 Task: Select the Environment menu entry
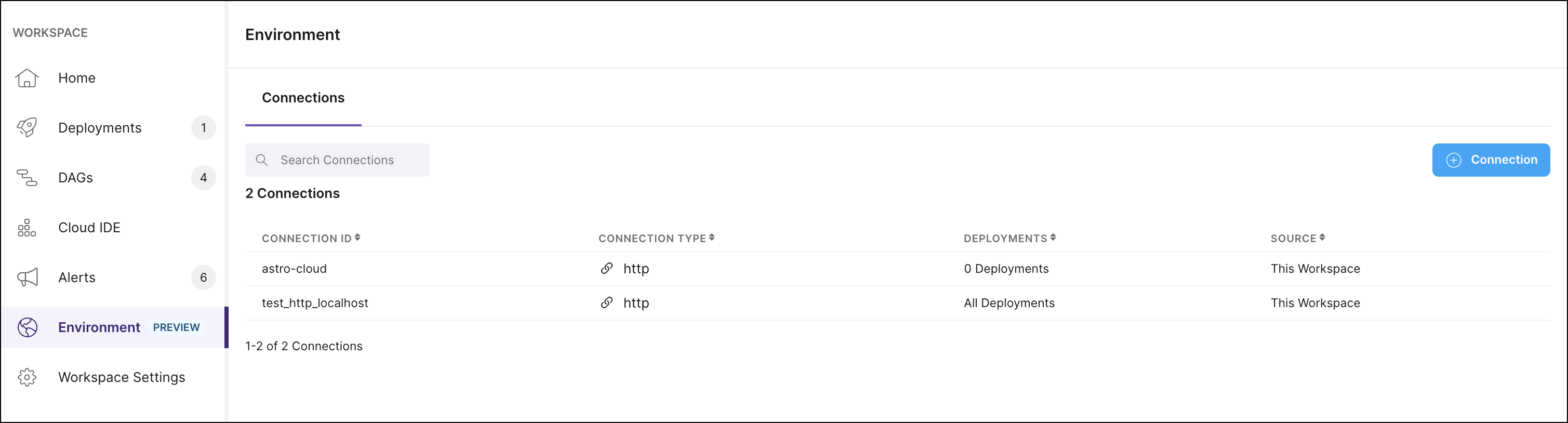[x=99, y=327]
